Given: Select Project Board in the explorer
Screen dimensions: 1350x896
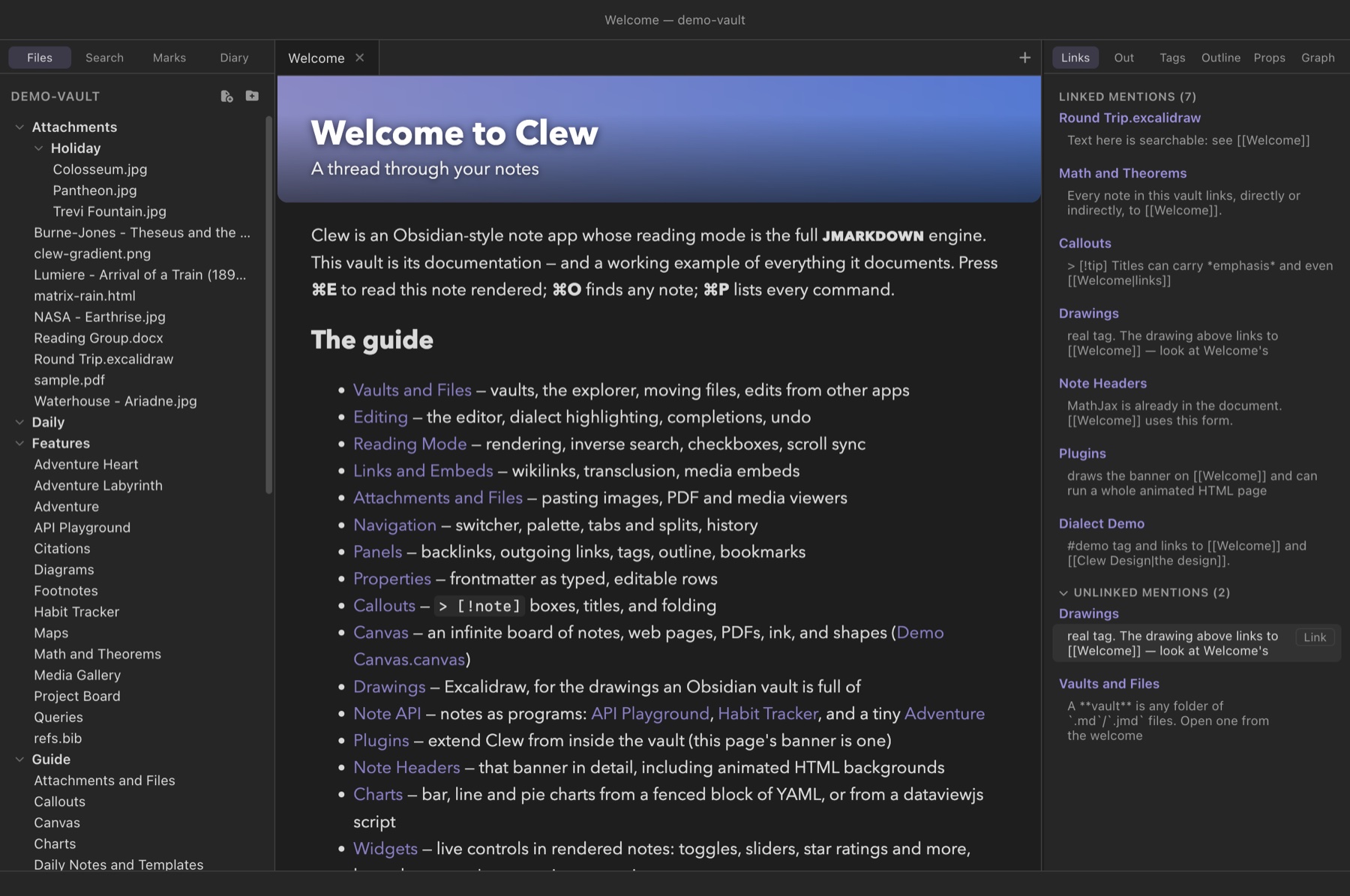Looking at the screenshot, I should 77,696.
